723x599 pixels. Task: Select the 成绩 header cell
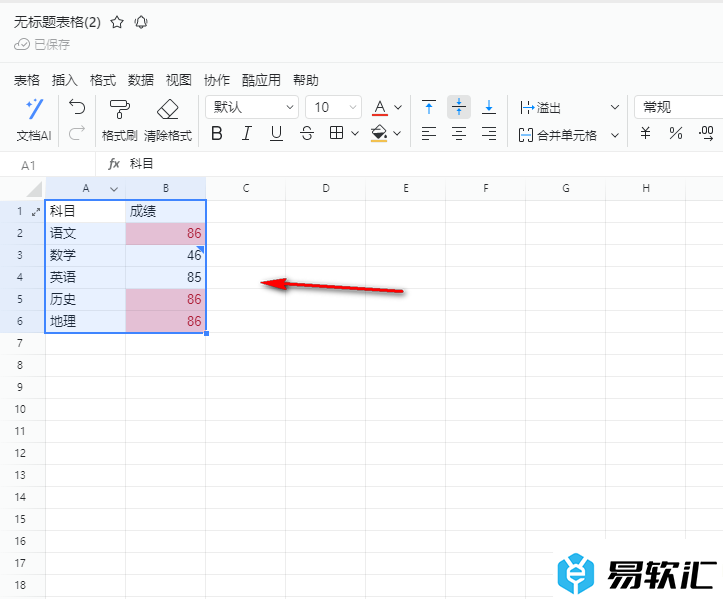[166, 212]
